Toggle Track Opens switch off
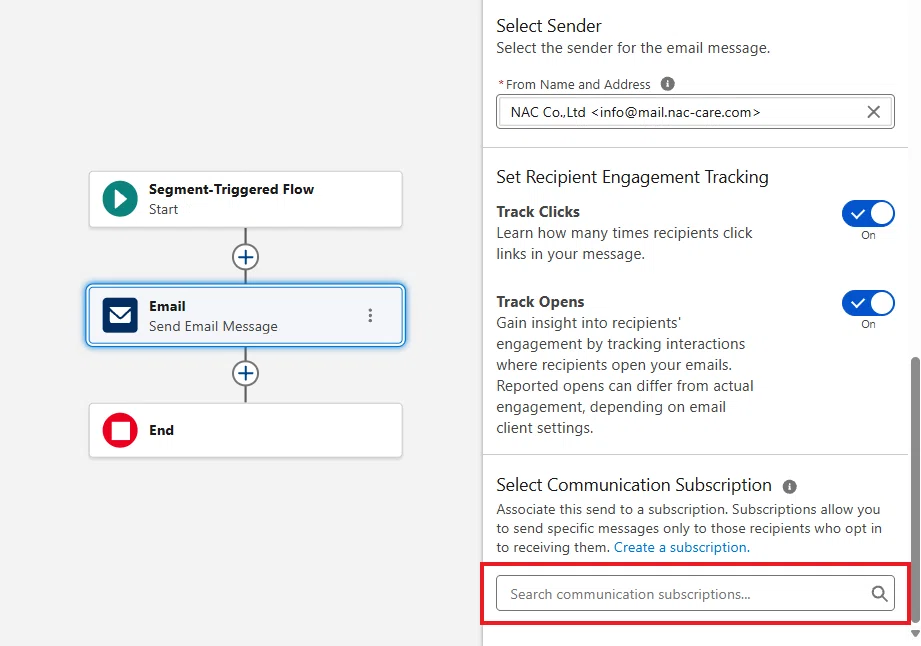 tap(868, 303)
